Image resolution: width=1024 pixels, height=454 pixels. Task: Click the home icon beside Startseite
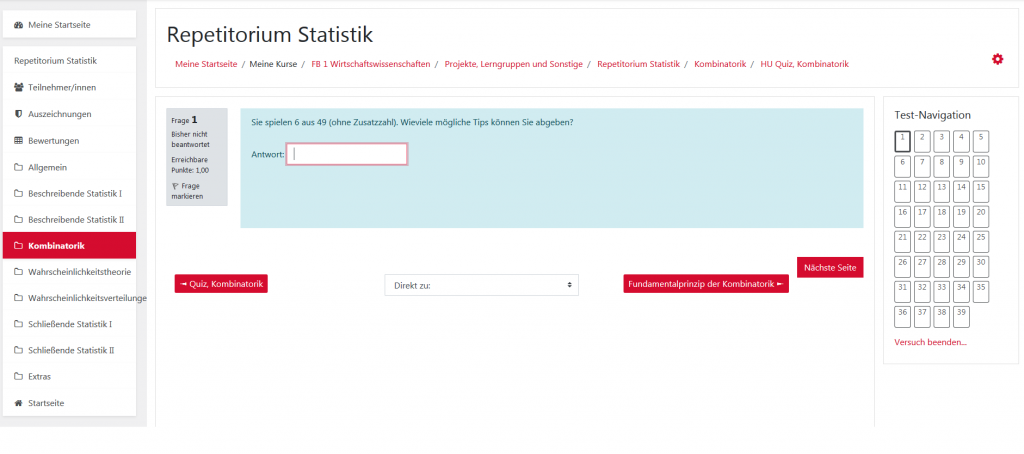coord(19,403)
